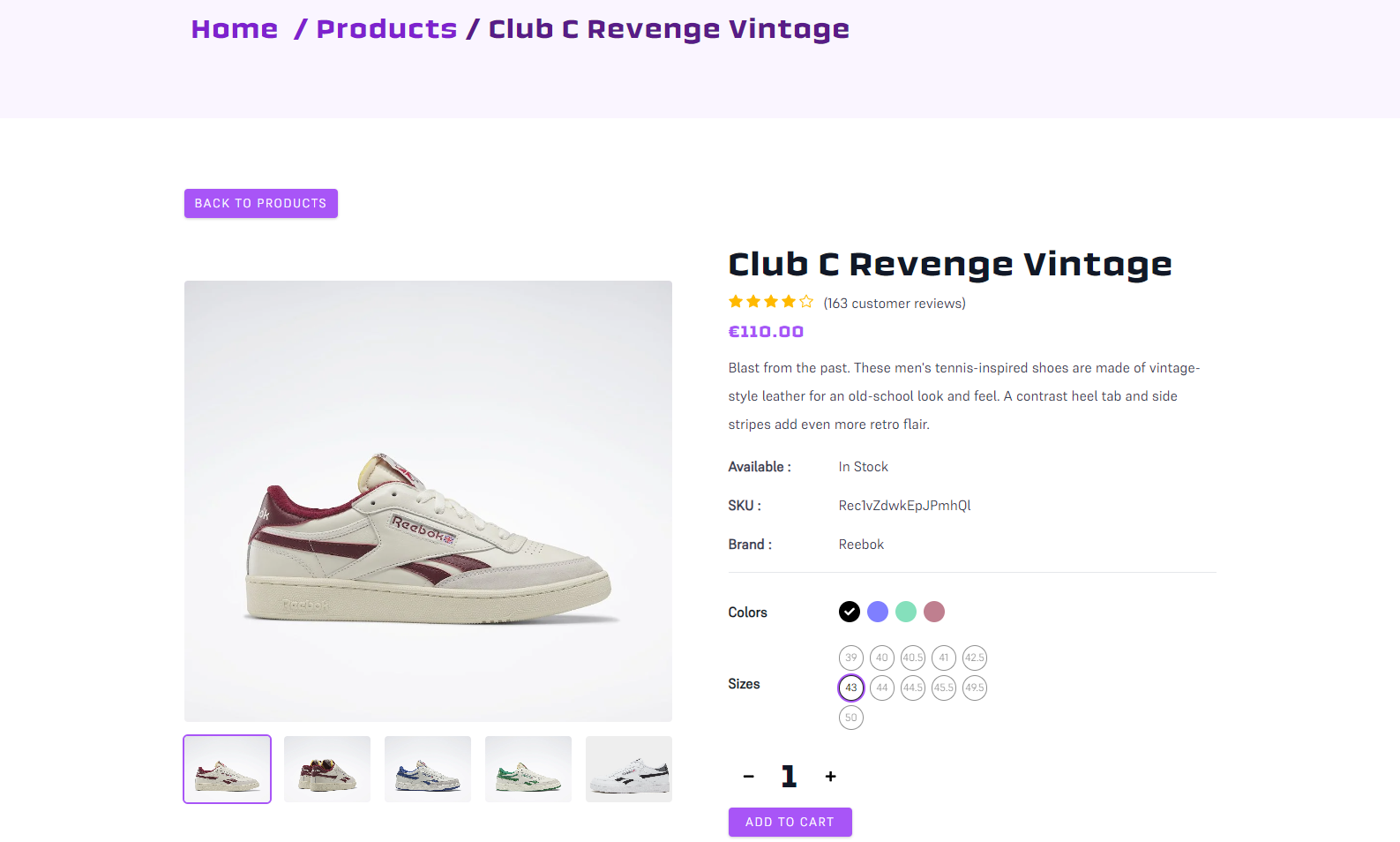Open the second maroon shoe thumbnail
The image size is (1400, 842).
click(327, 769)
